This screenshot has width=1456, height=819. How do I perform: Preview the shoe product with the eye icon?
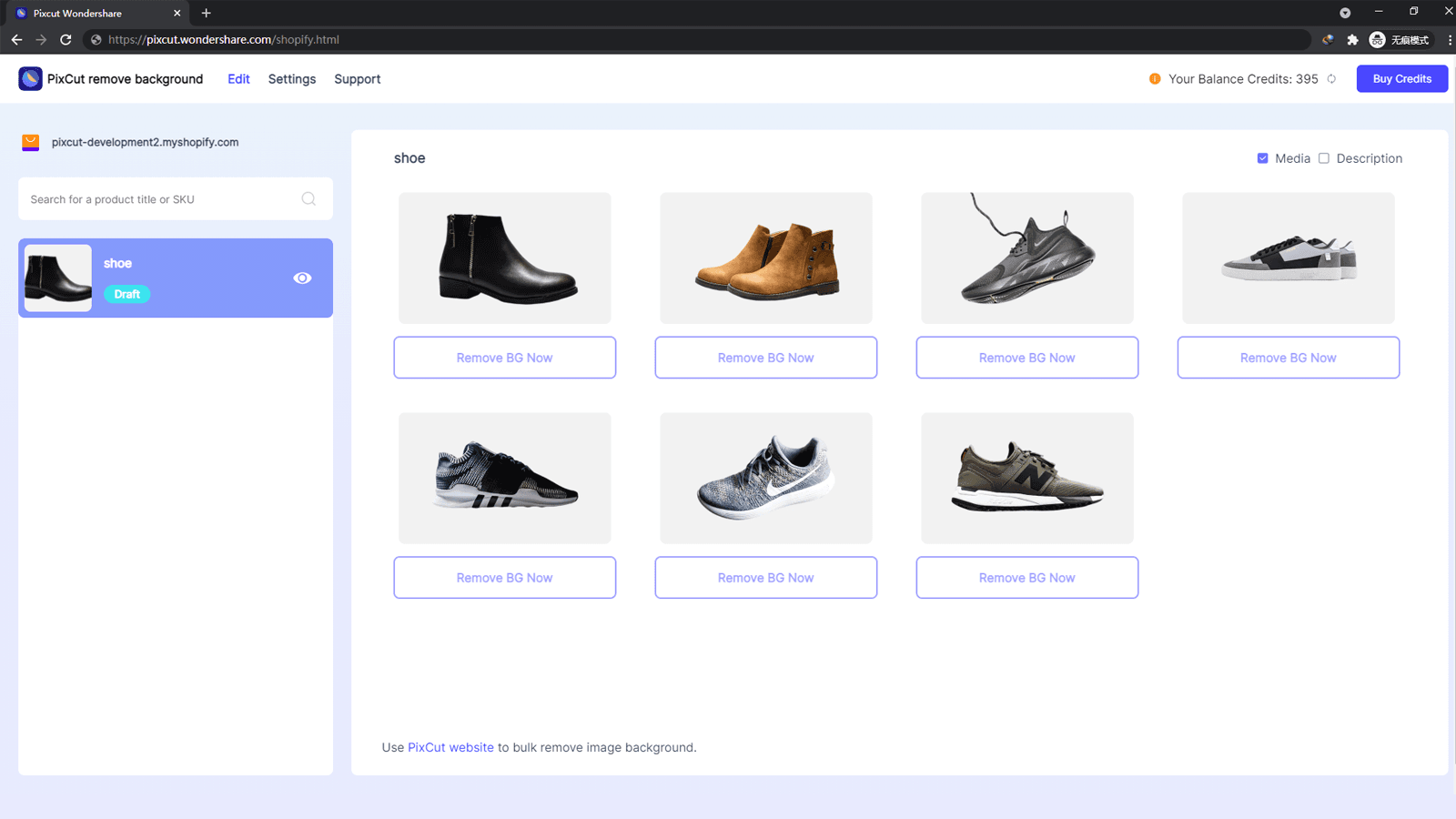click(302, 278)
